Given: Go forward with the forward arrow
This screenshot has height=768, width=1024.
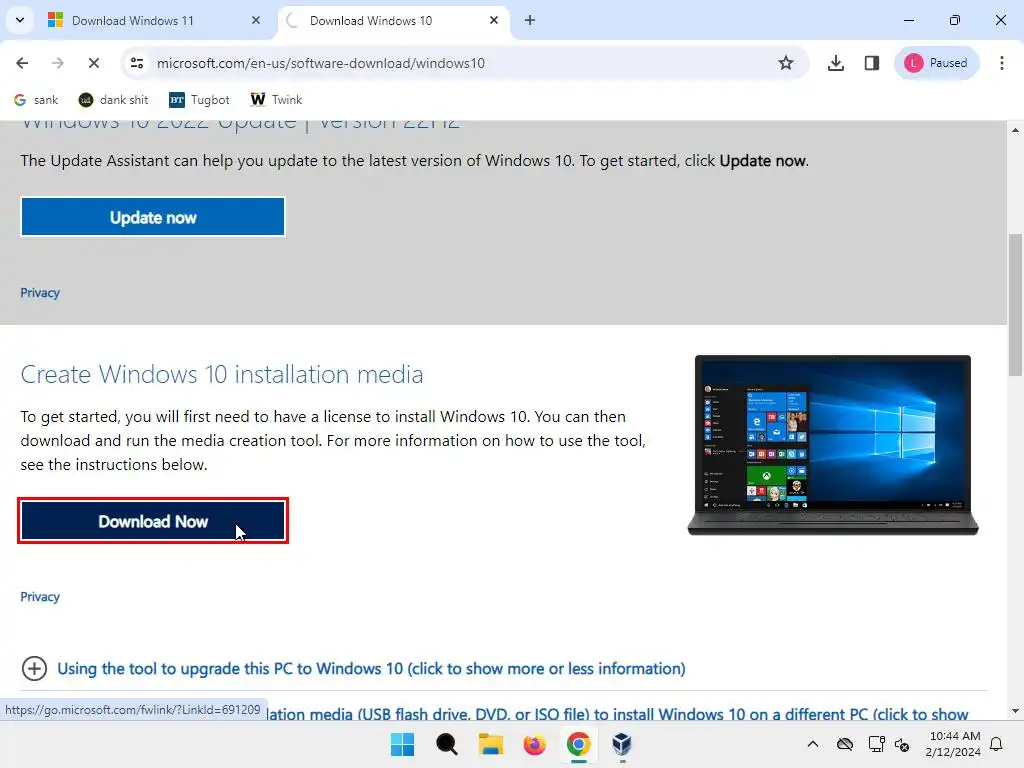Looking at the screenshot, I should coord(58,63).
